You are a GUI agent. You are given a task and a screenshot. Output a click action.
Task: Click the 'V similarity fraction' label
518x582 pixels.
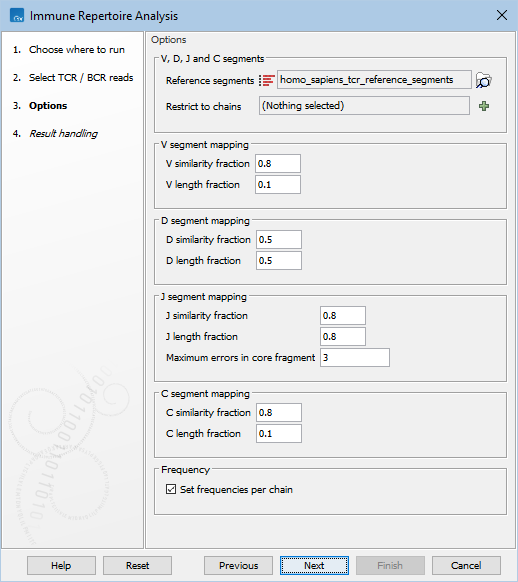pos(208,164)
